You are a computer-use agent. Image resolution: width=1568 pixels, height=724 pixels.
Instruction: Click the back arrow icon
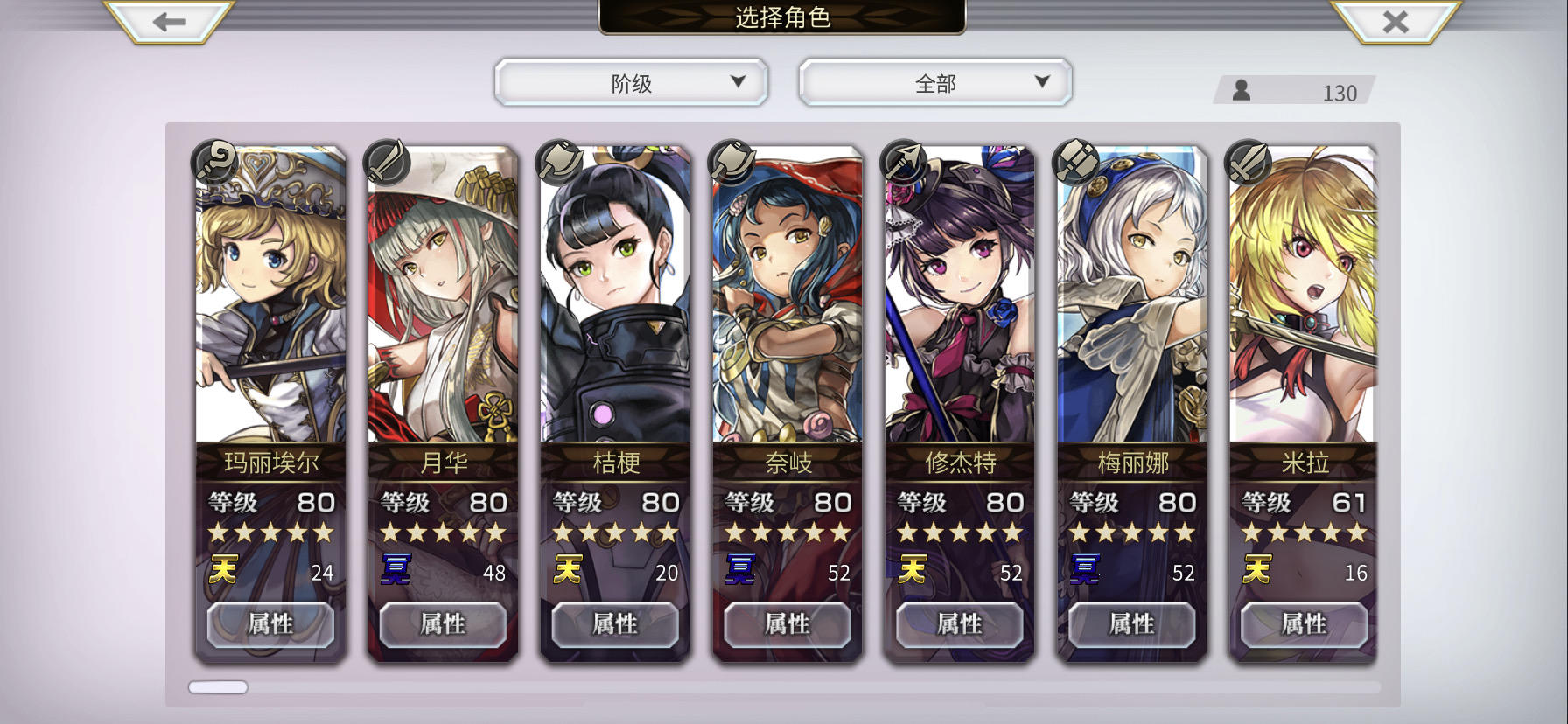(169, 22)
